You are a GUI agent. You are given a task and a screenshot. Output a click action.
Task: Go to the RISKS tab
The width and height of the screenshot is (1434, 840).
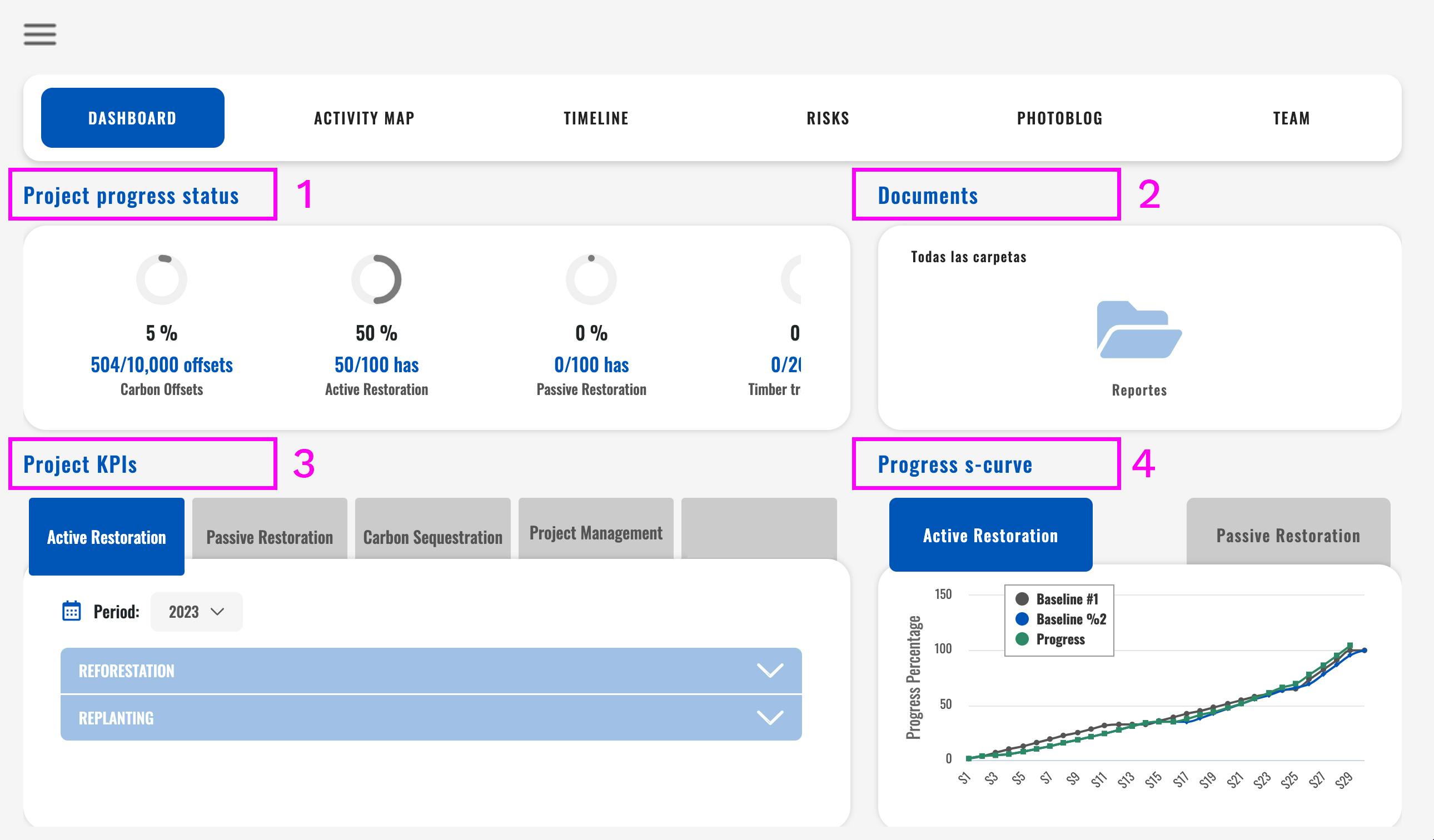point(828,118)
